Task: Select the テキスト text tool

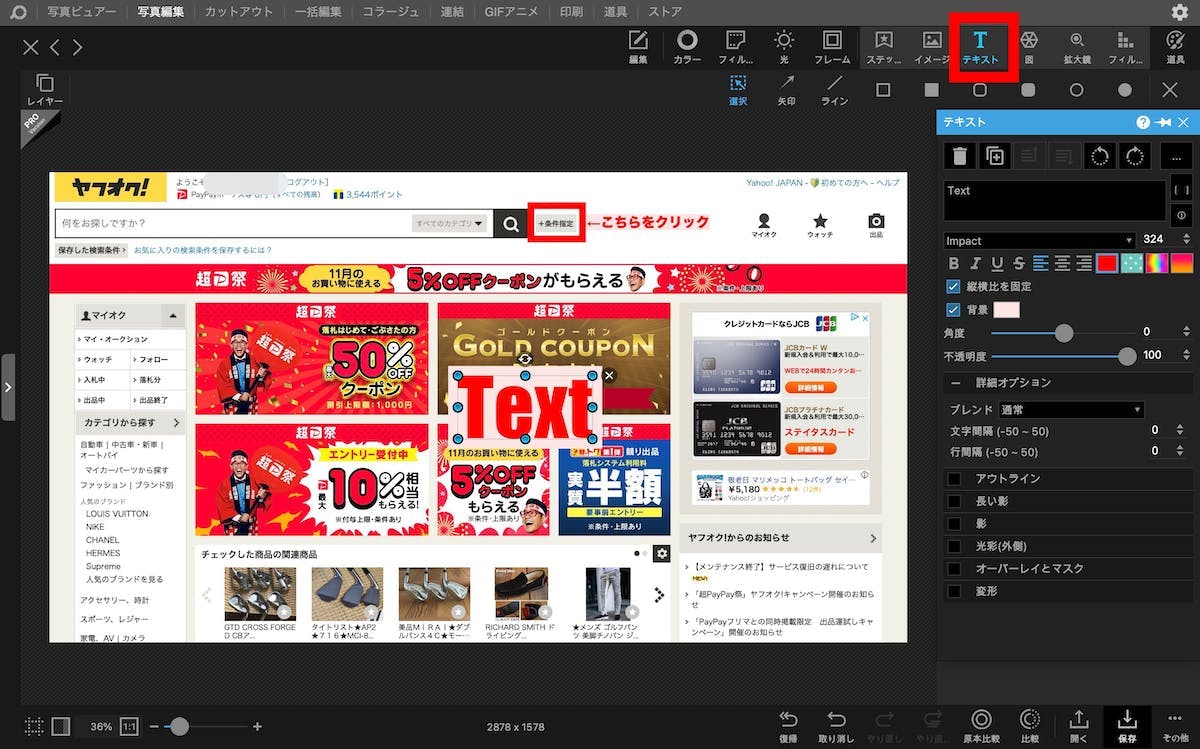Action: pos(980,46)
